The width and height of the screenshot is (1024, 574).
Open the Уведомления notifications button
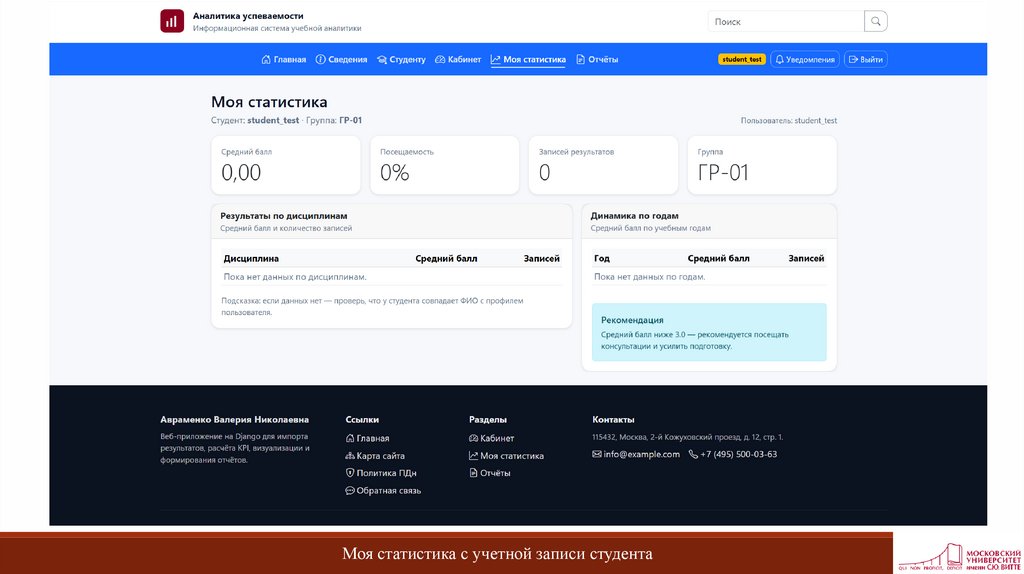pos(805,59)
